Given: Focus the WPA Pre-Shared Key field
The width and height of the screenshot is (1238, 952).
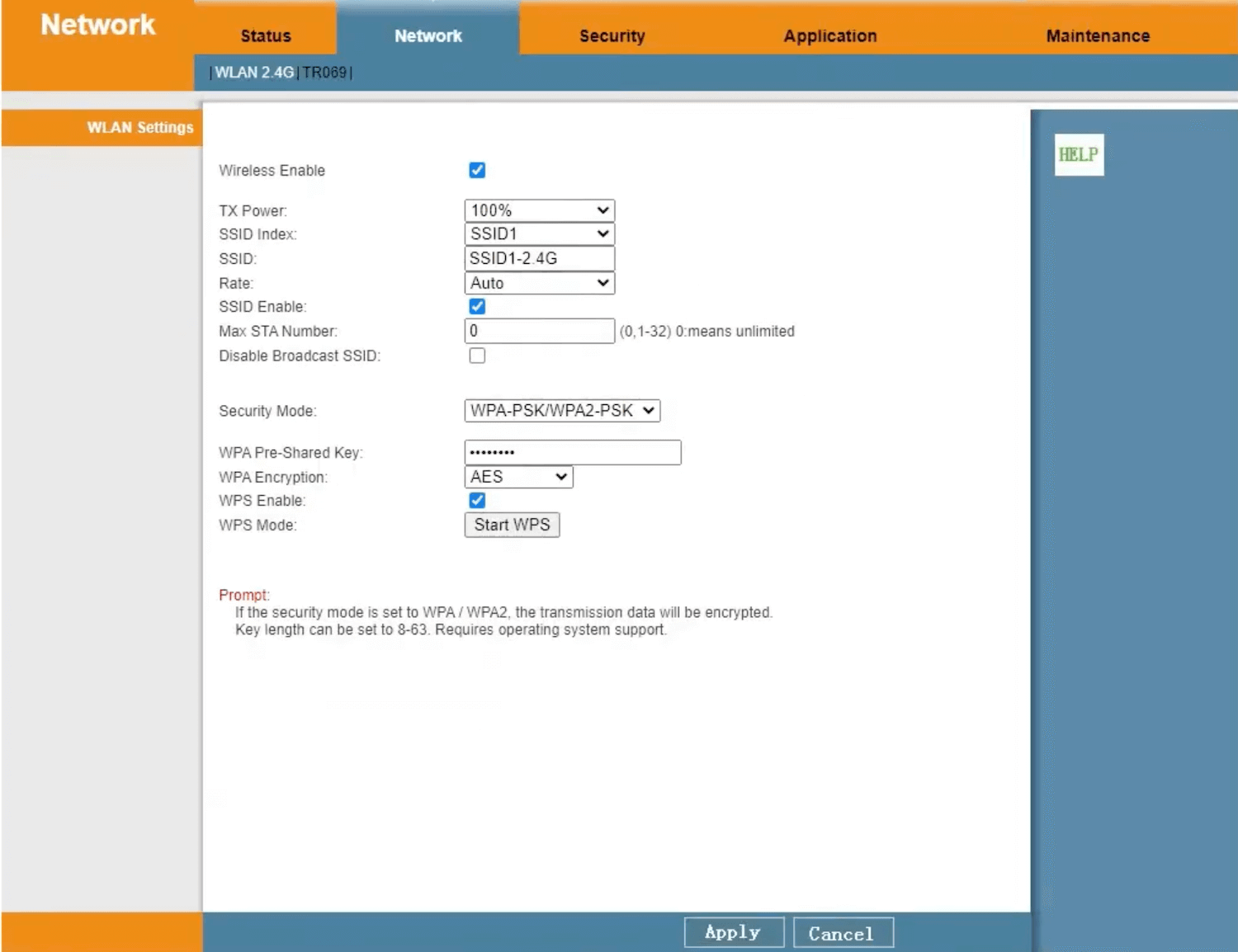Looking at the screenshot, I should 572,452.
